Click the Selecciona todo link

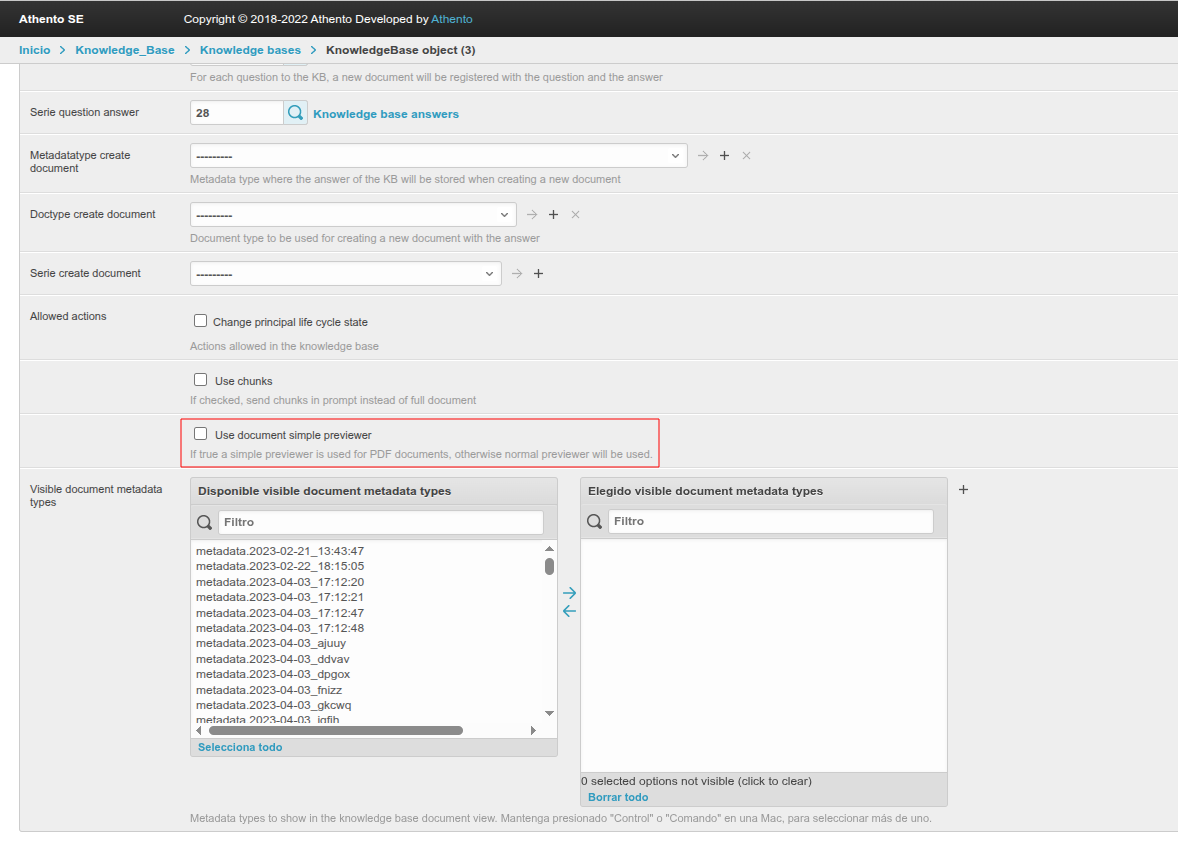click(x=240, y=747)
